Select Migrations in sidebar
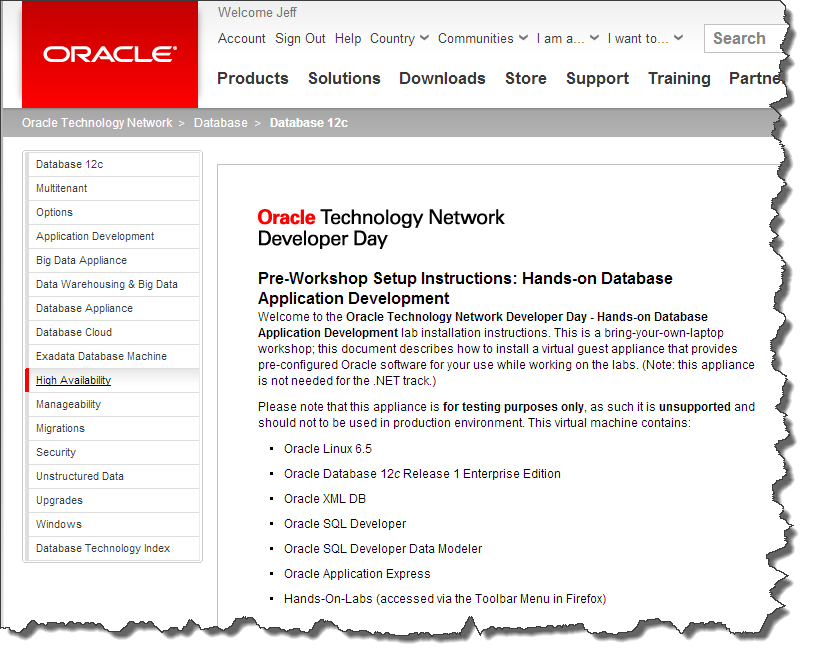 (113, 428)
